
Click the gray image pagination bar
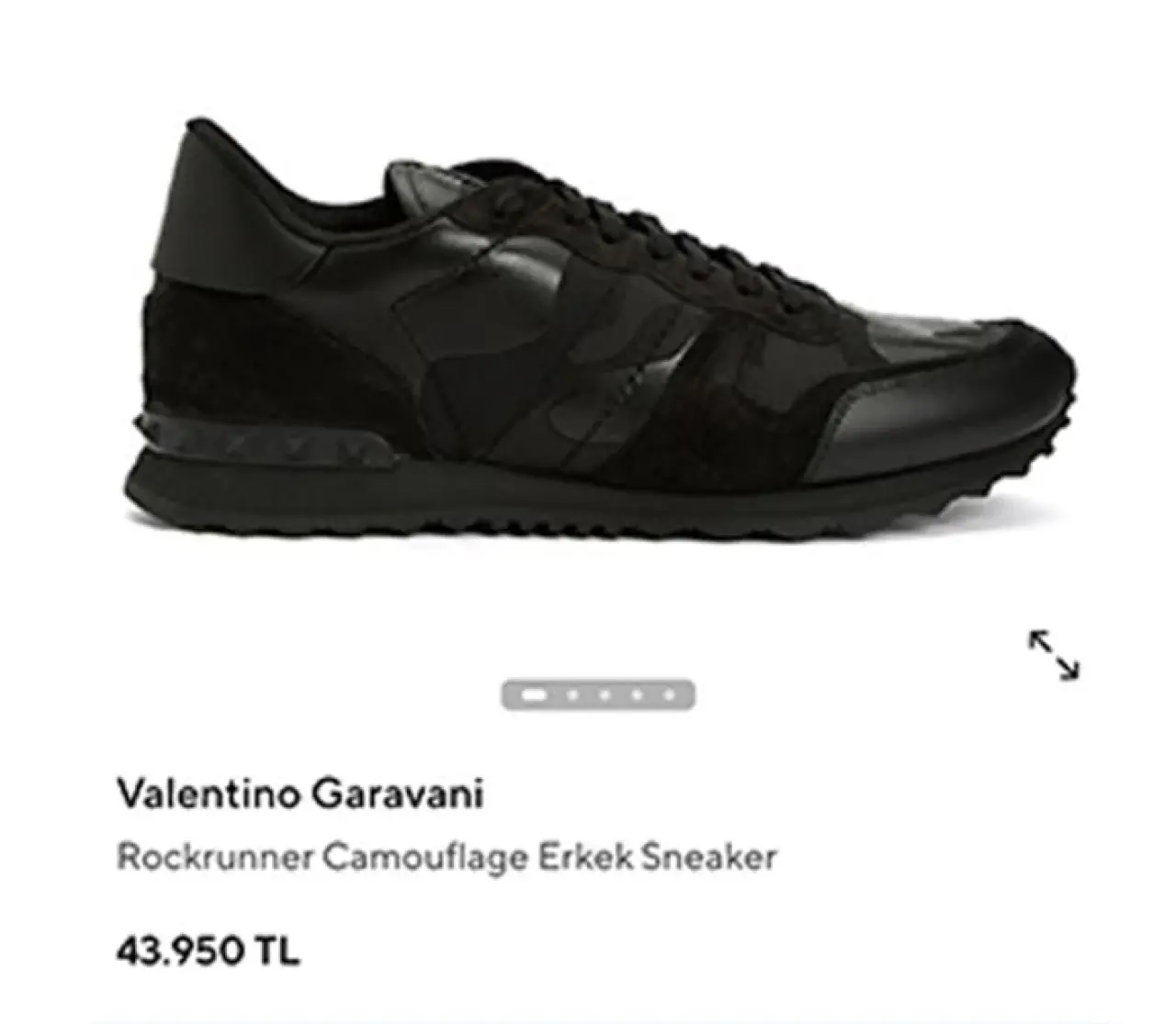(598, 695)
